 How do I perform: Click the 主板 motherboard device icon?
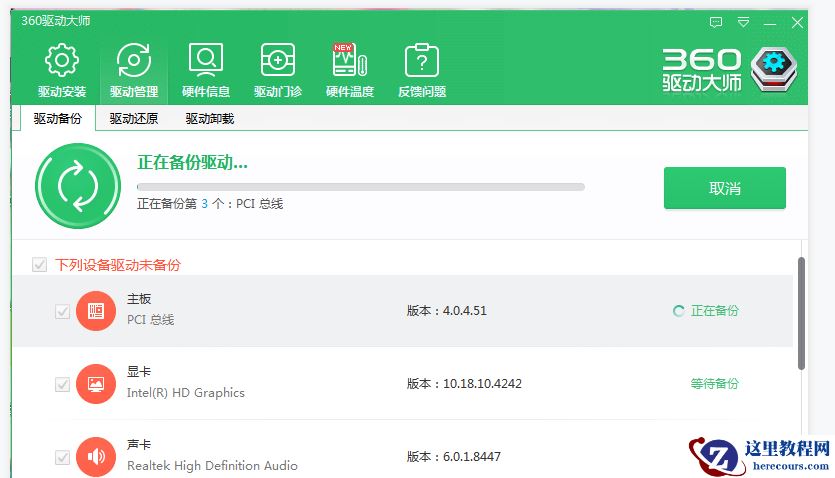tap(96, 311)
